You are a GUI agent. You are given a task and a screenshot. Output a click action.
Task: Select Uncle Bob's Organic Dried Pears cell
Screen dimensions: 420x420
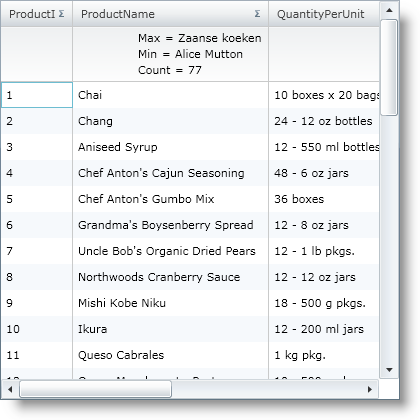click(x=171, y=251)
